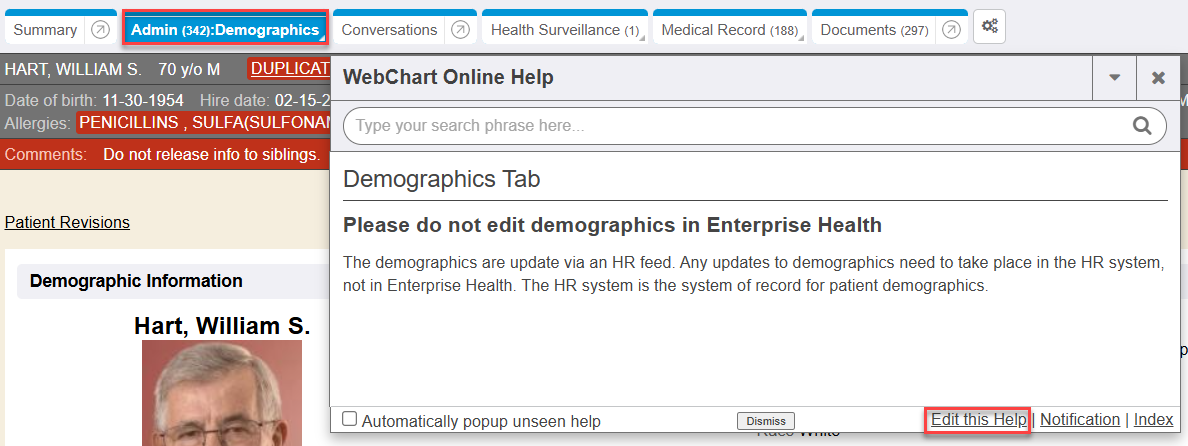Viewport: 1188px width, 446px height.
Task: Open the Conversations tab
Action: point(389,30)
